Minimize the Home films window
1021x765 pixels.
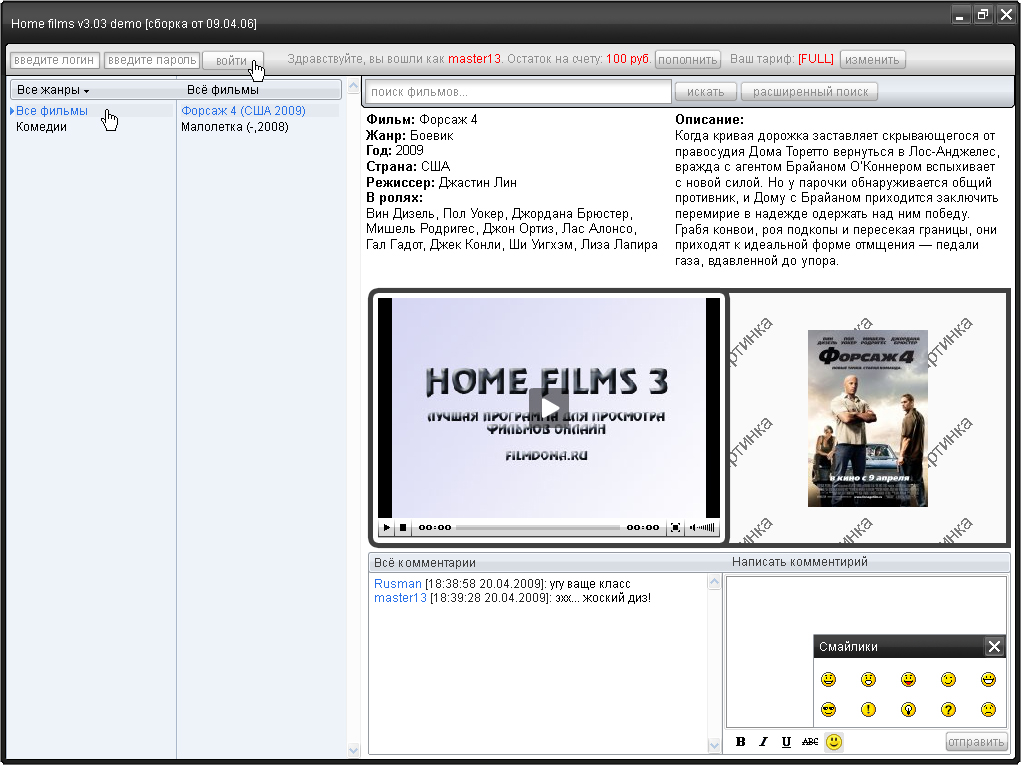[x=960, y=16]
